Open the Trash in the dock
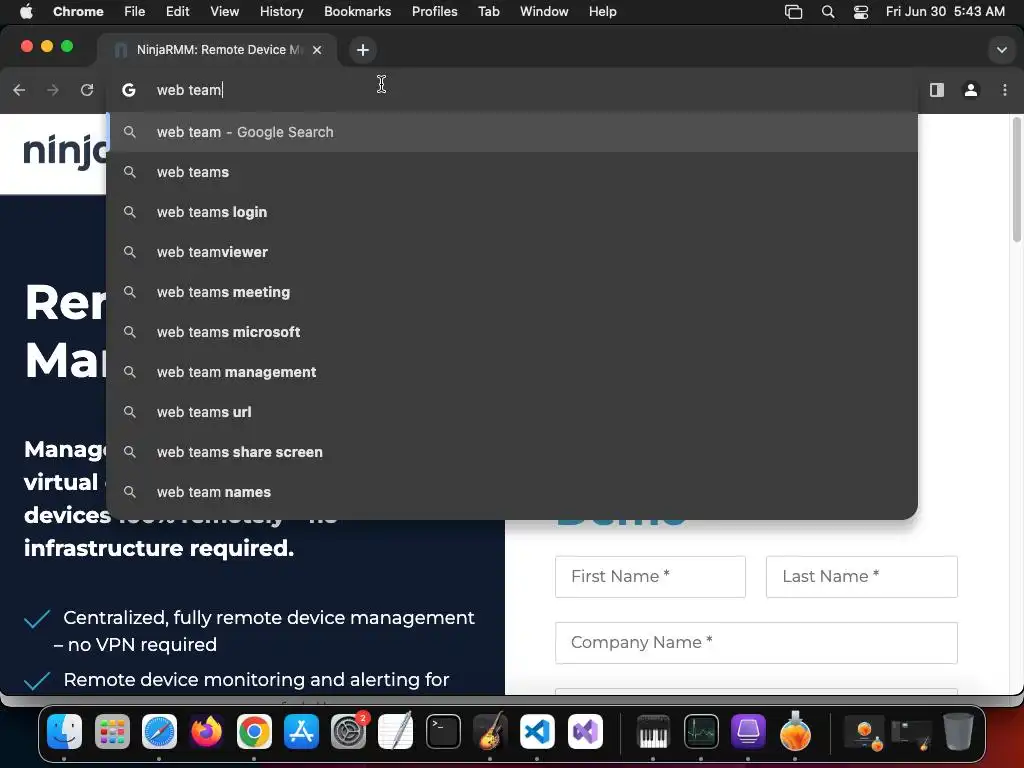1024x768 pixels. (958, 731)
